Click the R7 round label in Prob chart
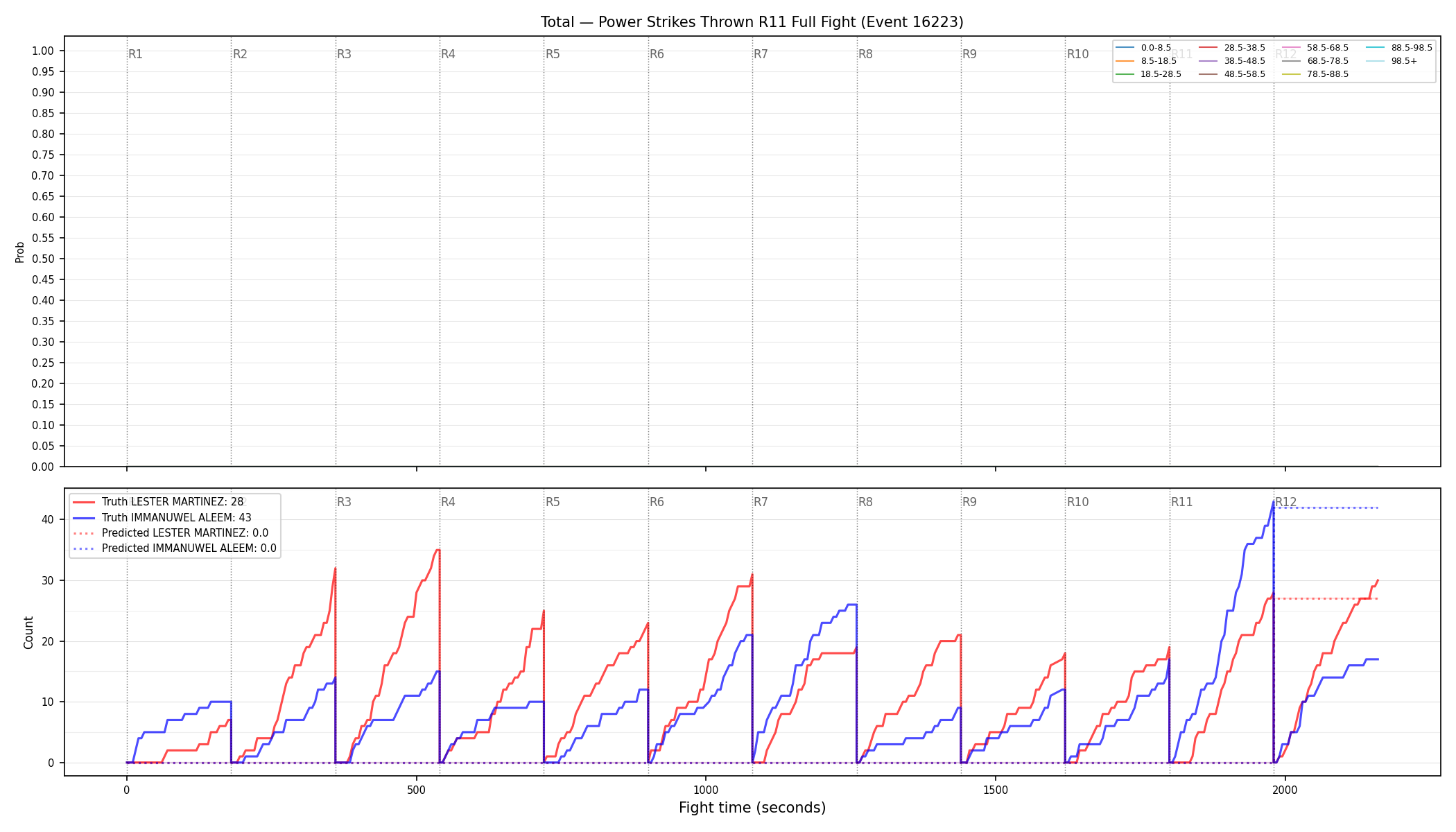1456x832 pixels. coord(761,54)
